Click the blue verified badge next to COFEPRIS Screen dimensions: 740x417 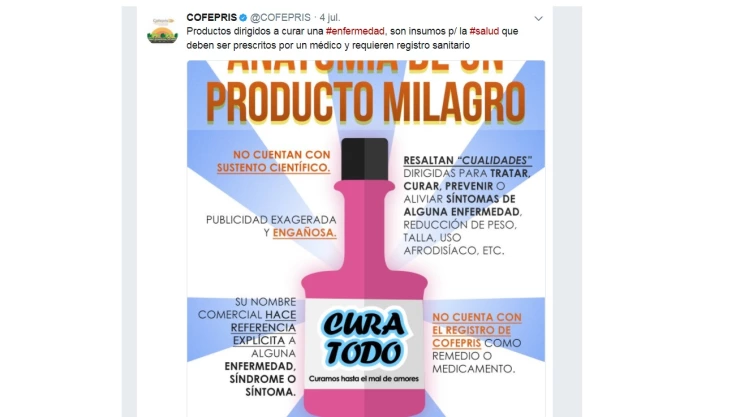[x=243, y=17]
